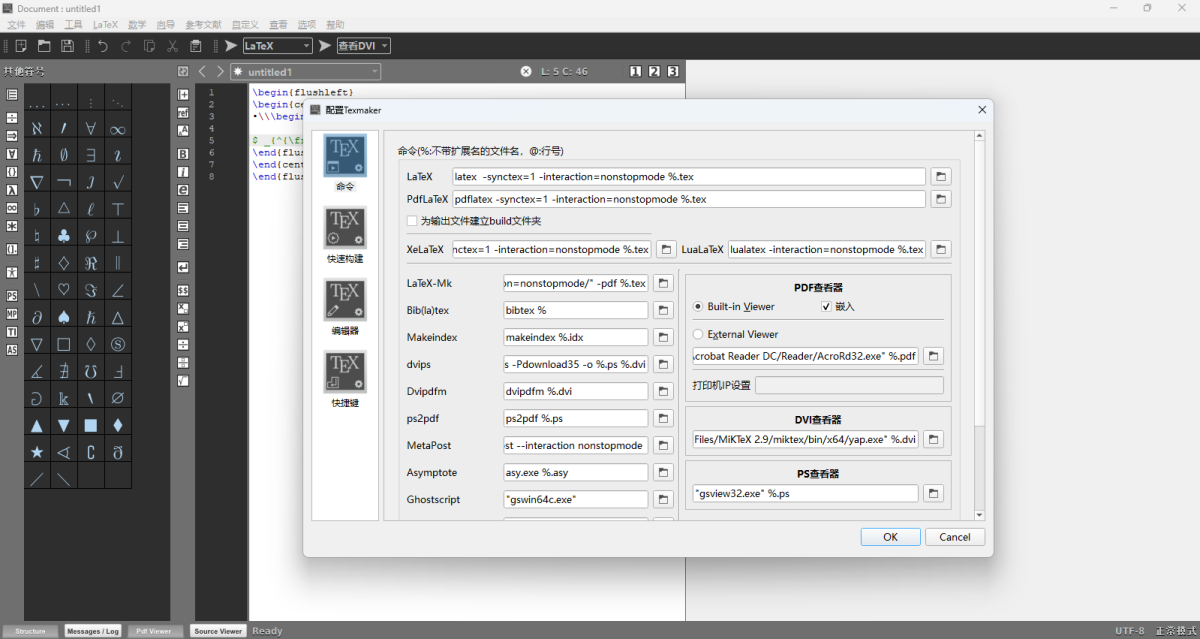The height and width of the screenshot is (639, 1200).
Task: Click the OK button in the config dialog
Action: click(890, 537)
